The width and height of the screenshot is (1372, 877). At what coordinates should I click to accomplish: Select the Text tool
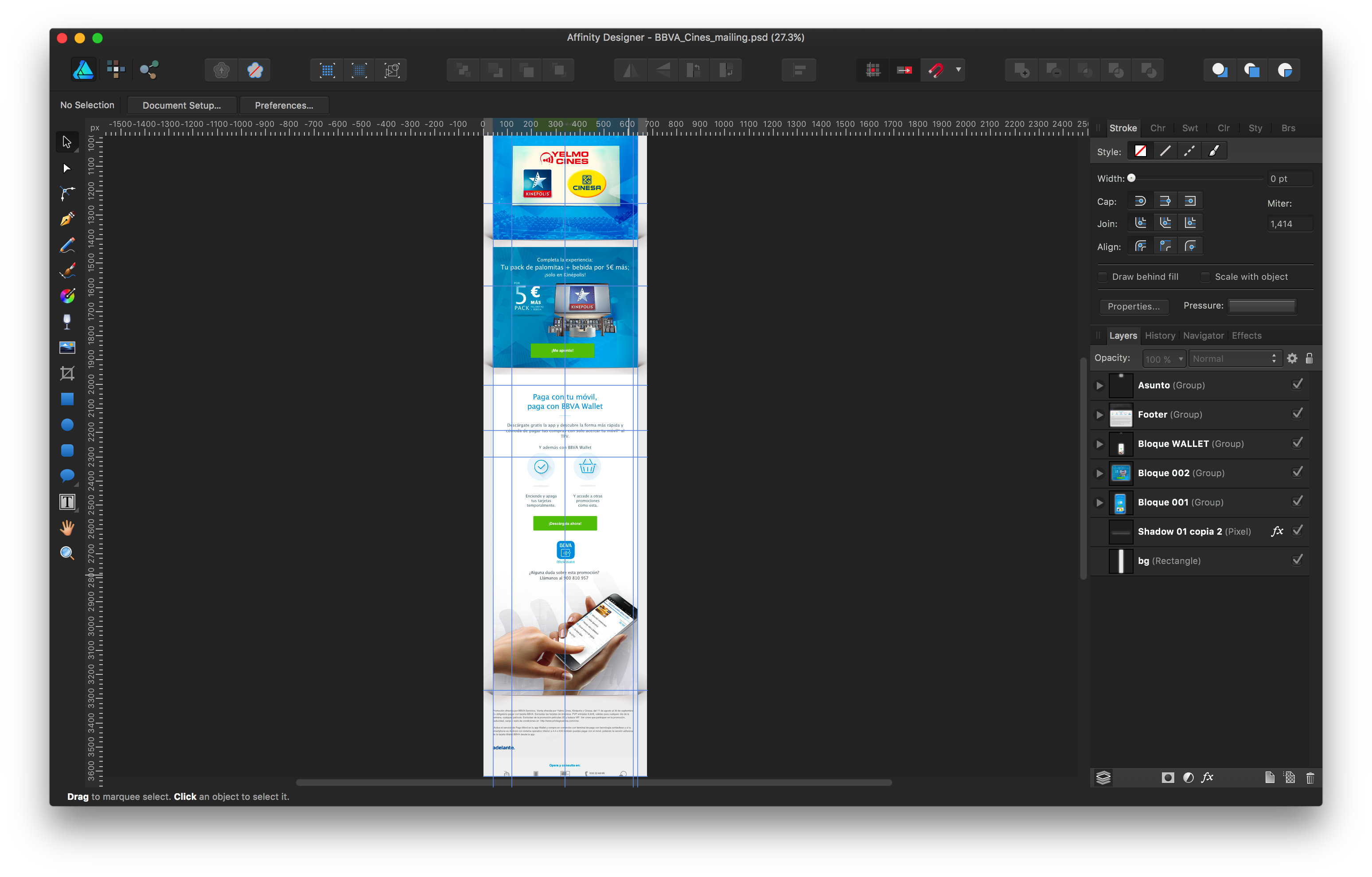pyautogui.click(x=66, y=502)
